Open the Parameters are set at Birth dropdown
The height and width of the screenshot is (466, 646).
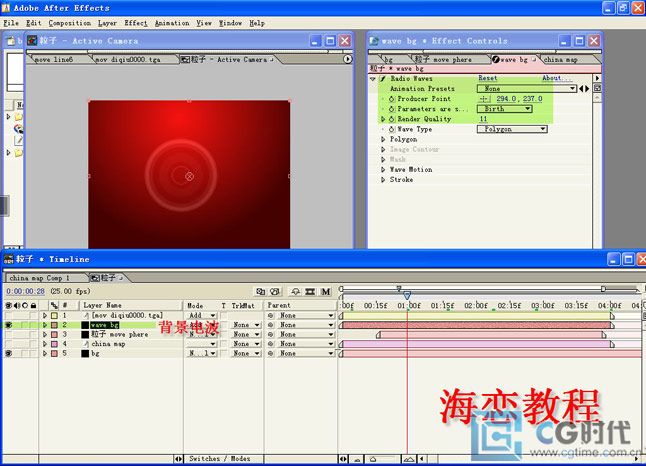504,109
